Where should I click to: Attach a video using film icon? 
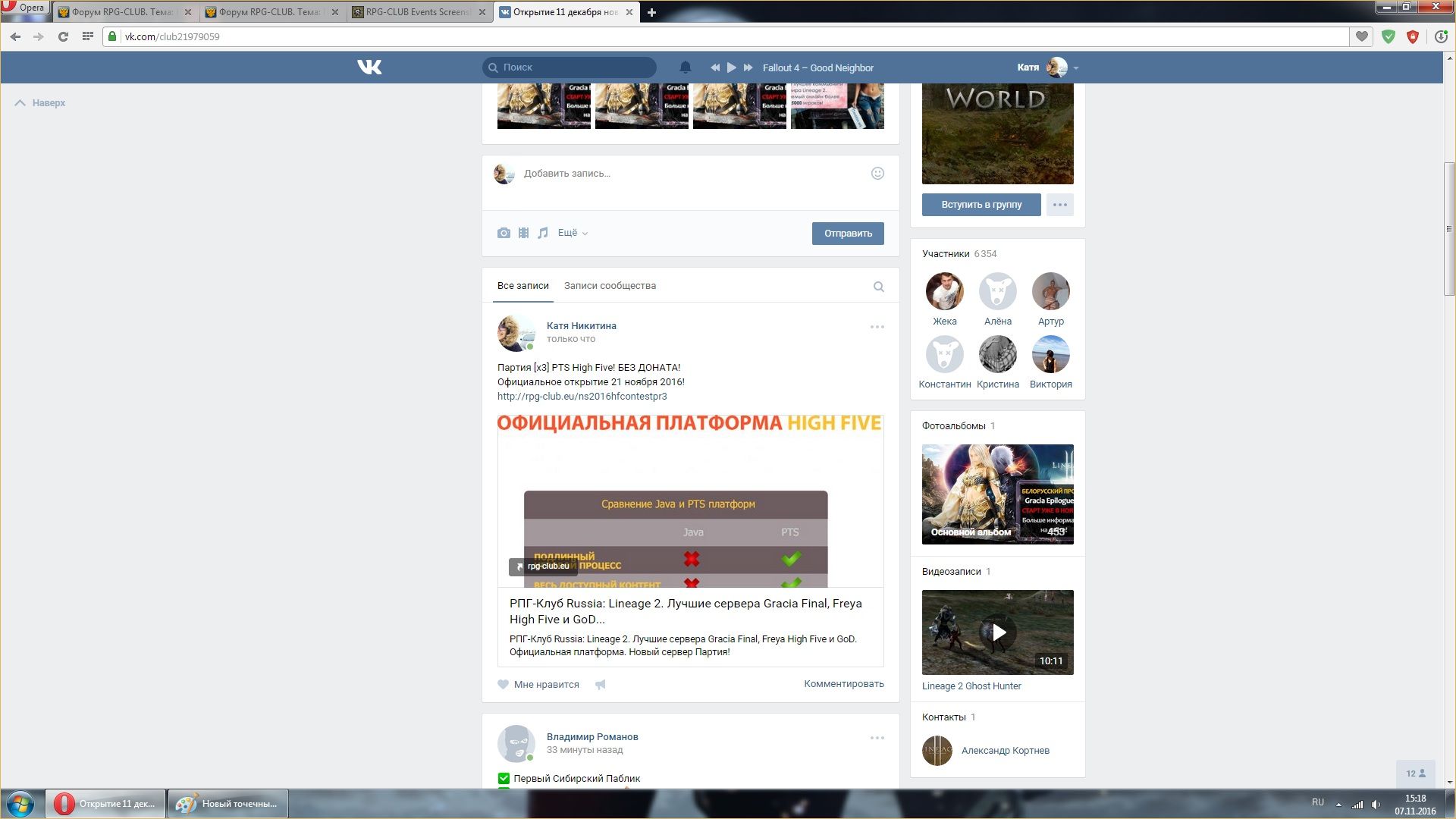[x=523, y=234]
